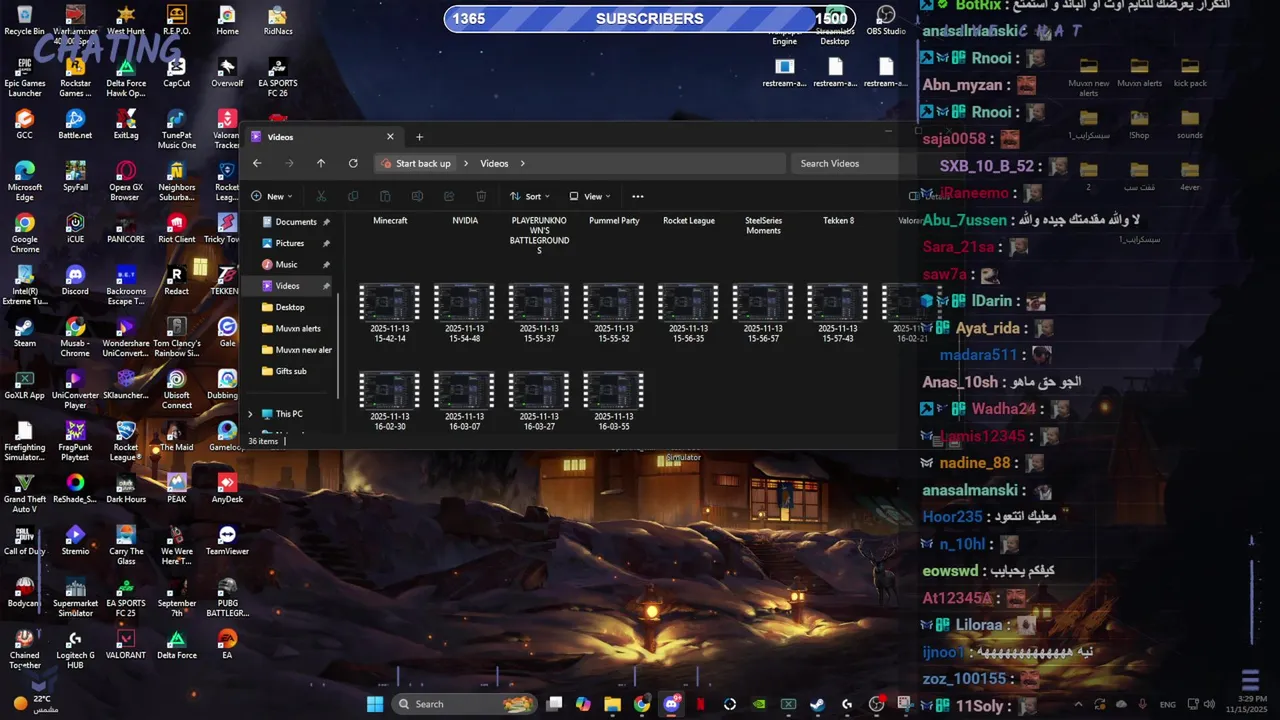Click the taskbar Search box
Screen dimensions: 1280x720
click(465, 704)
